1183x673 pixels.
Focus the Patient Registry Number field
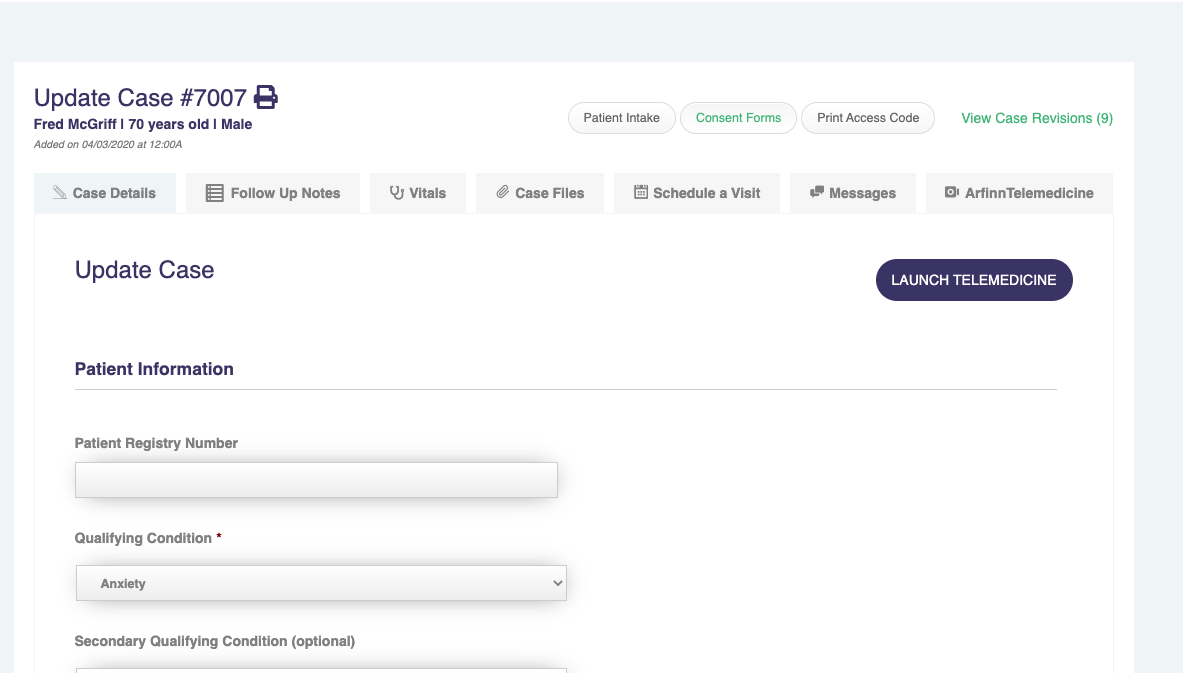point(316,480)
